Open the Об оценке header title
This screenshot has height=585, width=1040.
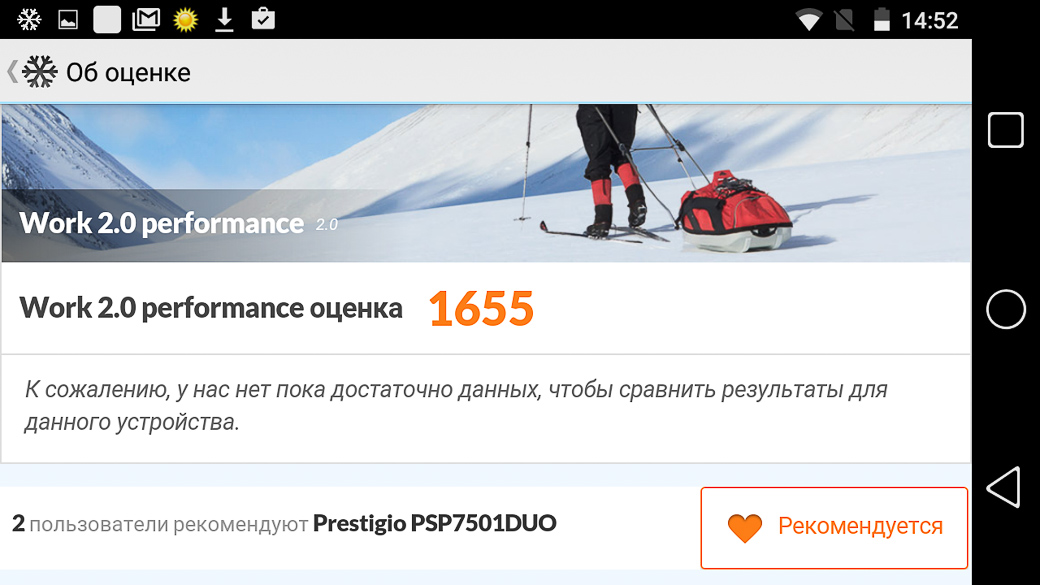pyautogui.click(x=128, y=72)
